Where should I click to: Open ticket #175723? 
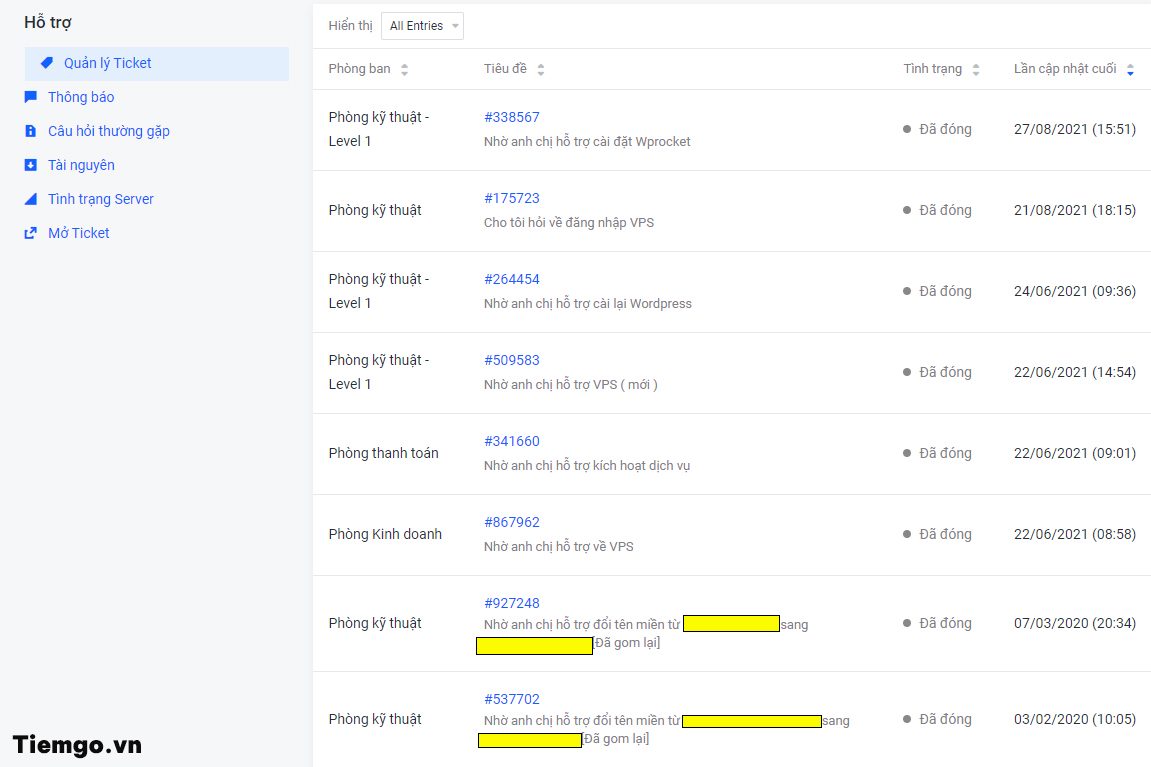tap(511, 198)
